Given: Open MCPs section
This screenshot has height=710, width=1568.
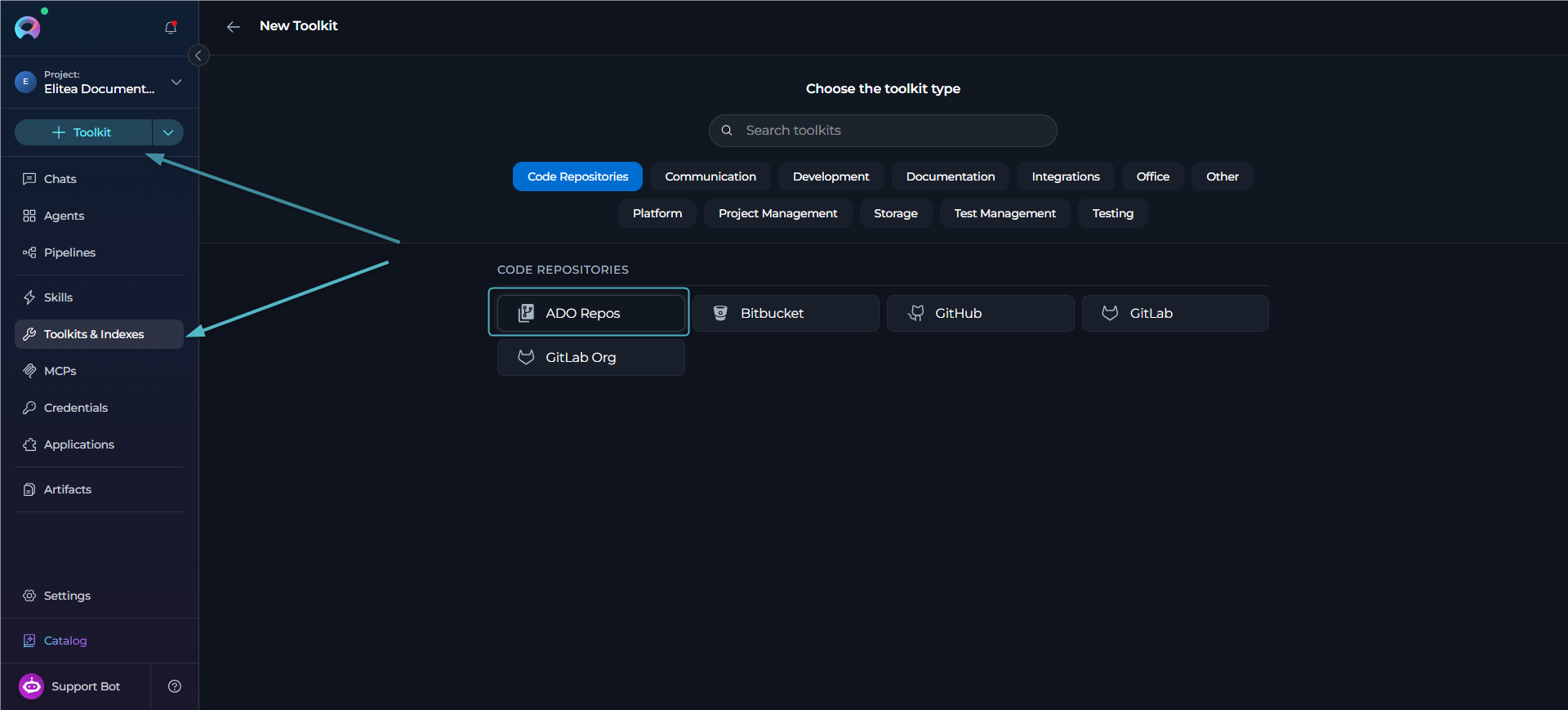Looking at the screenshot, I should pyautogui.click(x=99, y=371).
